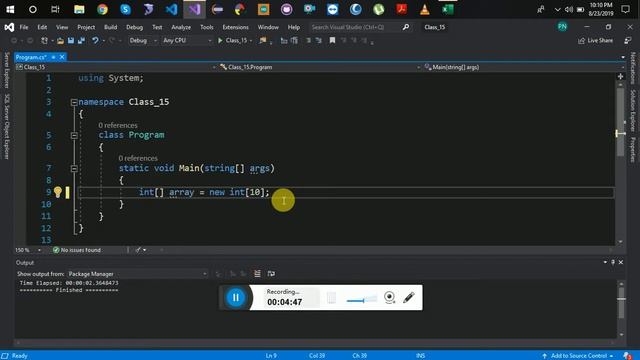
Task: Open the Visual Studio icon in the taskbar
Action: pos(194,9)
